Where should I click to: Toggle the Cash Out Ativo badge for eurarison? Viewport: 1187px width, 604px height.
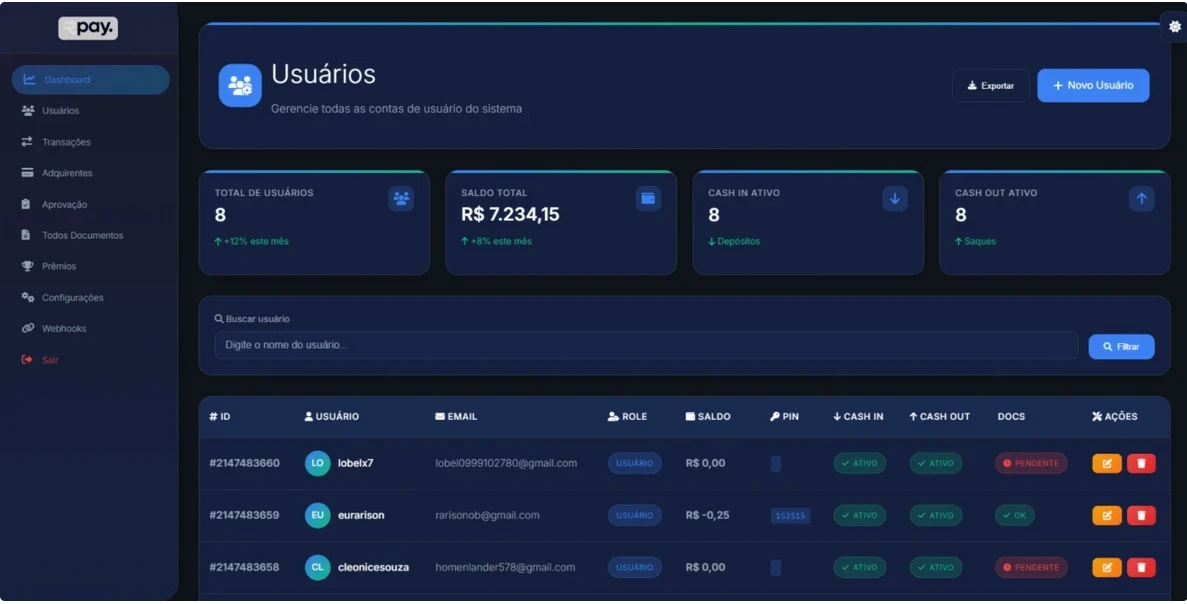pos(935,515)
